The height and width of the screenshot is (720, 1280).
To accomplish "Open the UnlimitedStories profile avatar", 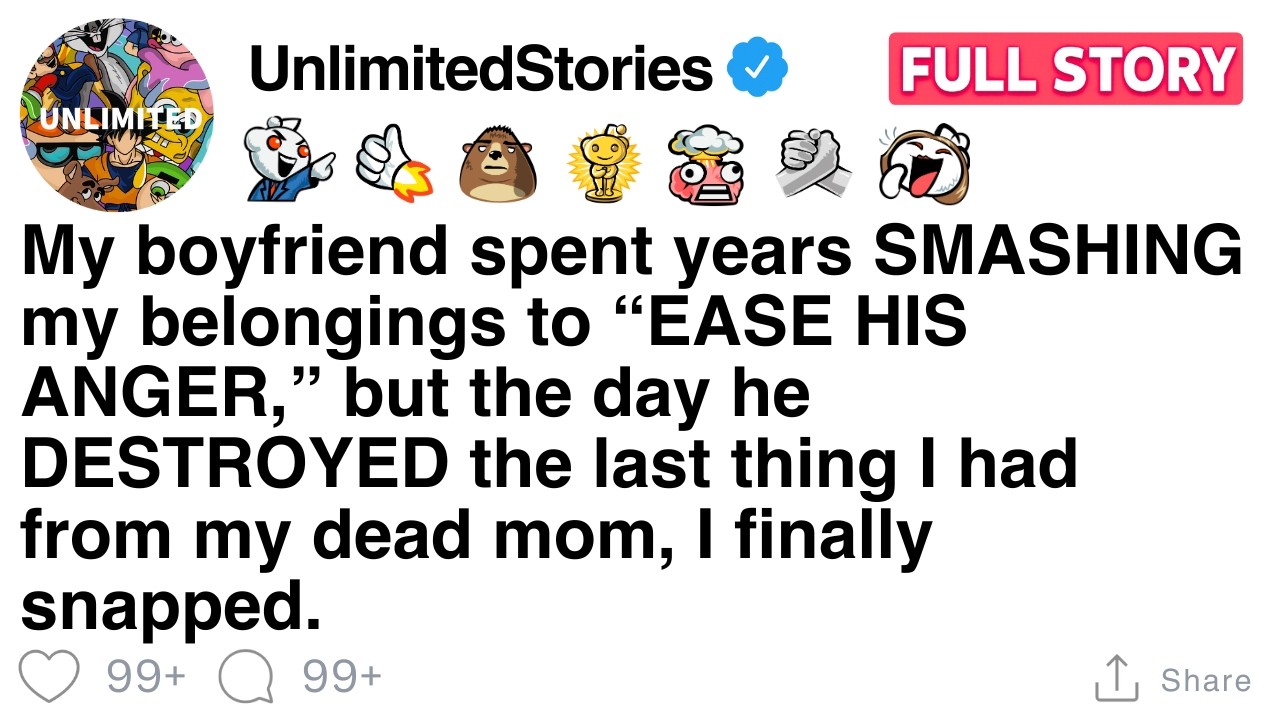I will (117, 113).
